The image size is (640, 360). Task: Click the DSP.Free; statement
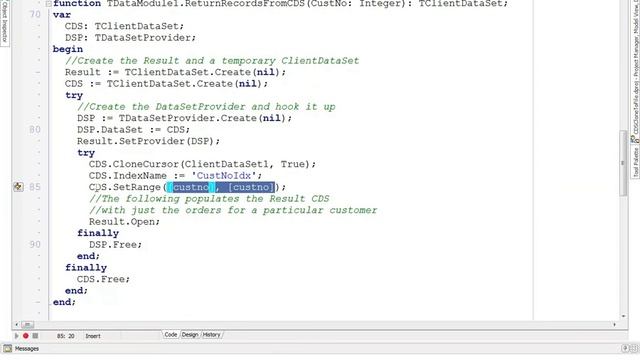115,244
